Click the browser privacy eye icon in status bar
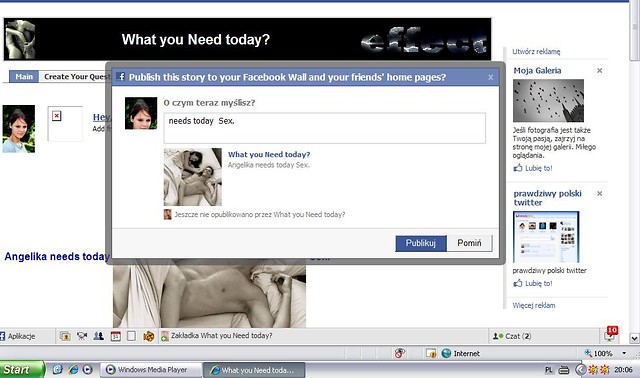640x378 pixels. click(400, 354)
